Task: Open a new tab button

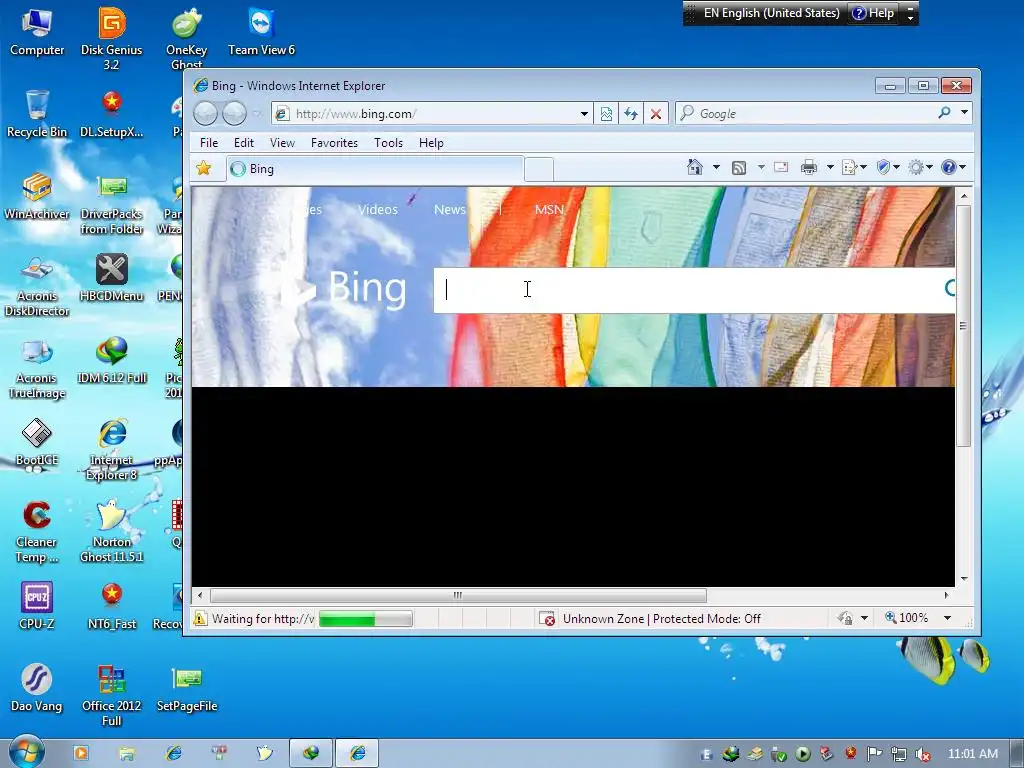Action: point(539,170)
